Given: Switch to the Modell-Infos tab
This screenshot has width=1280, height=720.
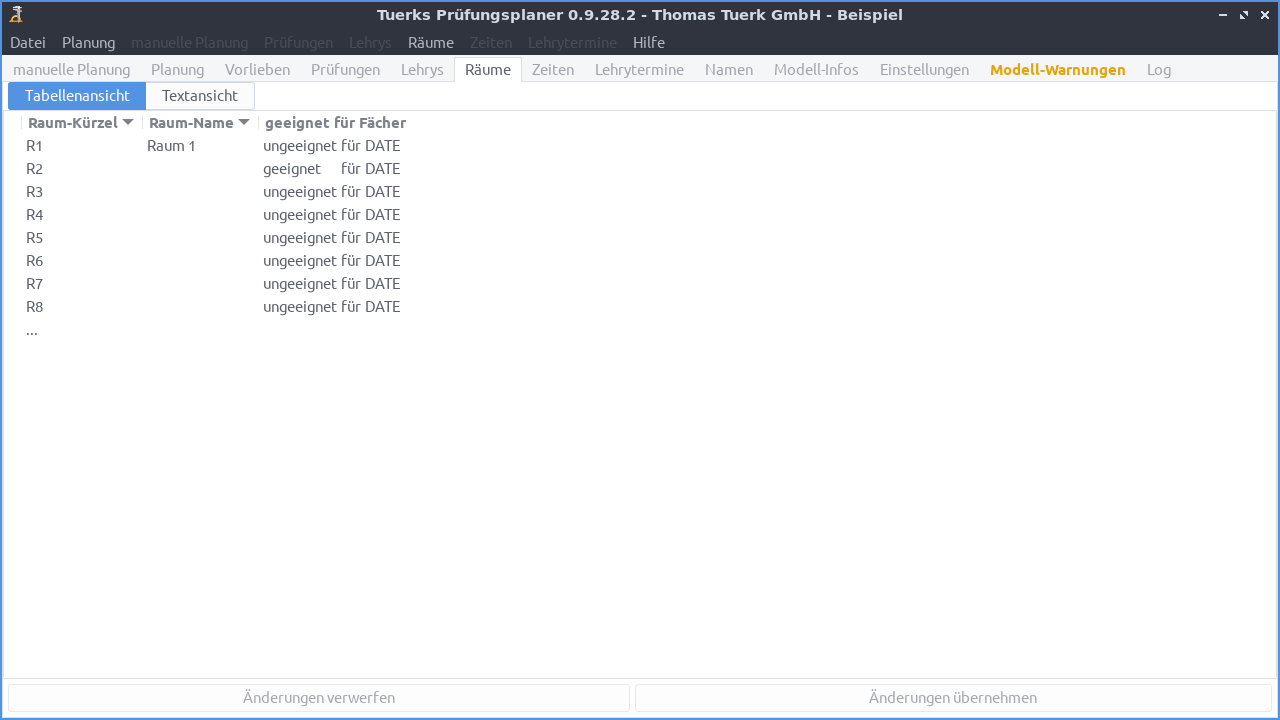Looking at the screenshot, I should click(815, 69).
